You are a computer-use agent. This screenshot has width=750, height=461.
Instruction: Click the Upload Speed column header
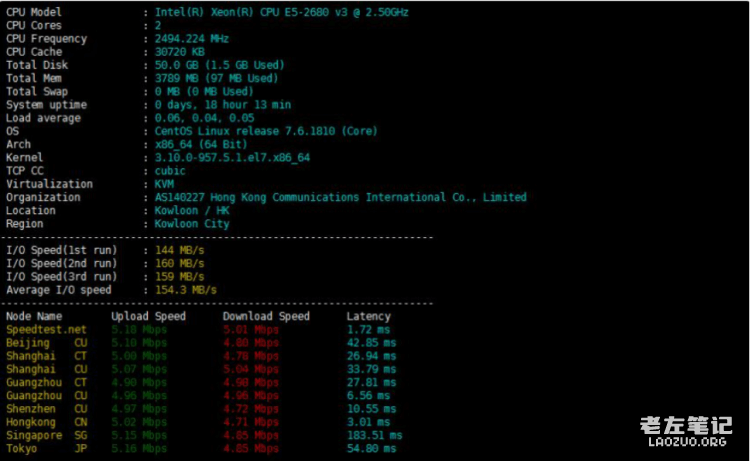148,316
